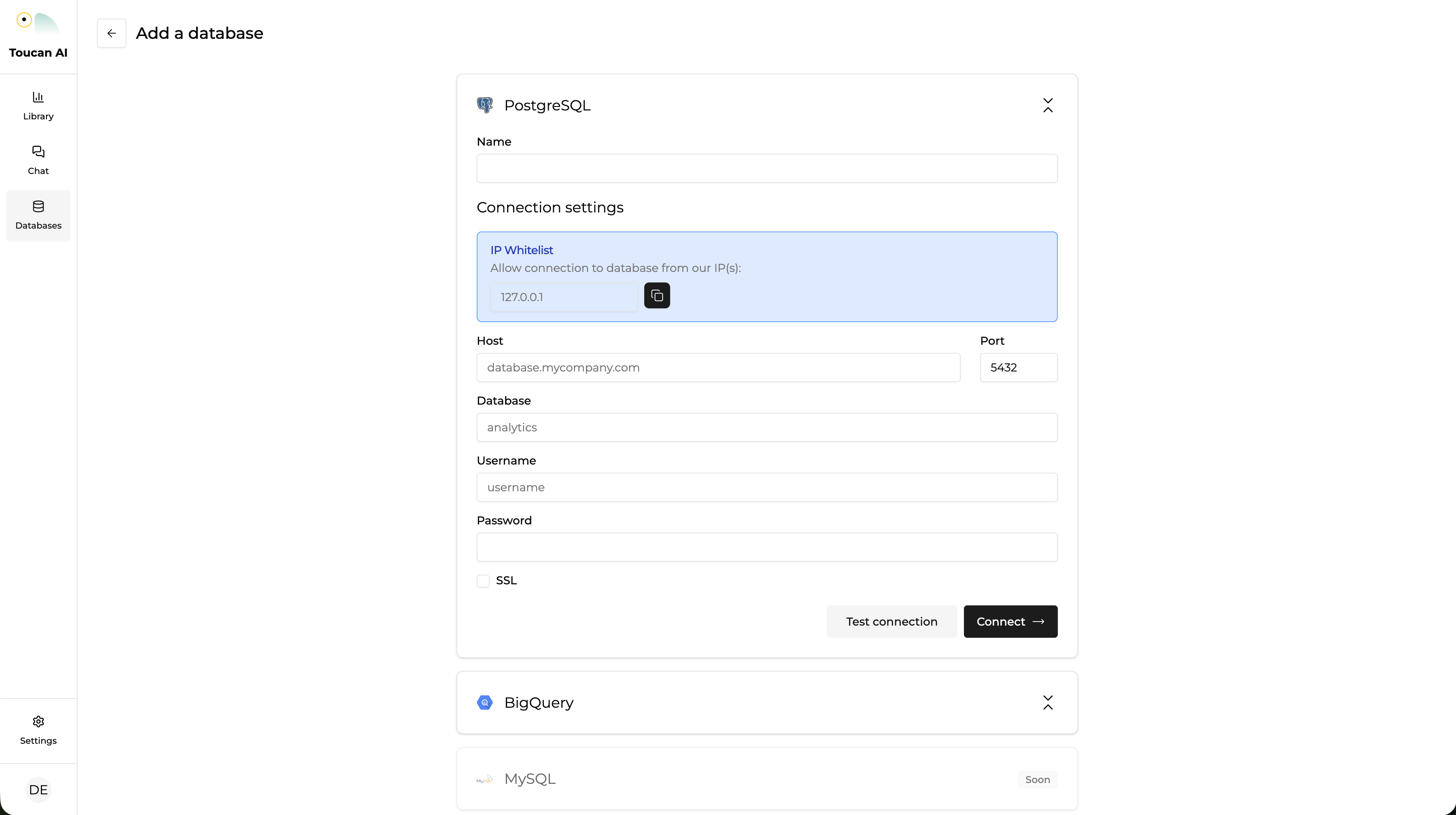Click the DE user avatar
This screenshot has width=1456, height=815.
click(x=38, y=790)
